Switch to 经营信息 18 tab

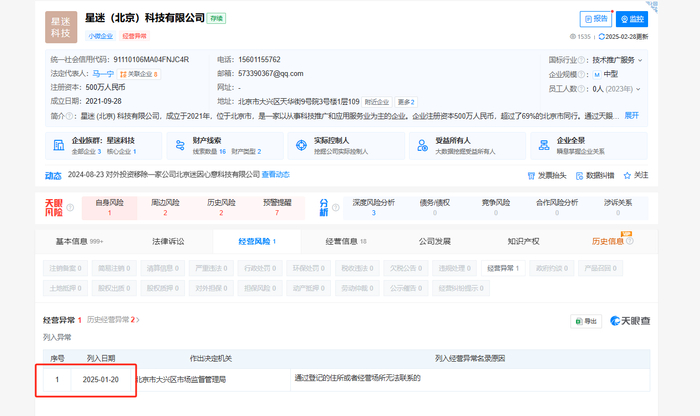tap(346, 241)
